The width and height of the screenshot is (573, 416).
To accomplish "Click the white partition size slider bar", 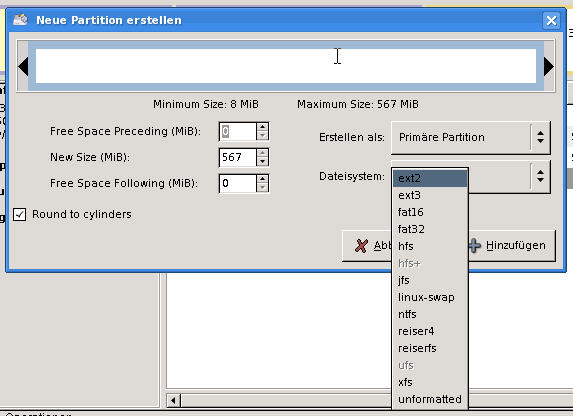I will coord(286,66).
